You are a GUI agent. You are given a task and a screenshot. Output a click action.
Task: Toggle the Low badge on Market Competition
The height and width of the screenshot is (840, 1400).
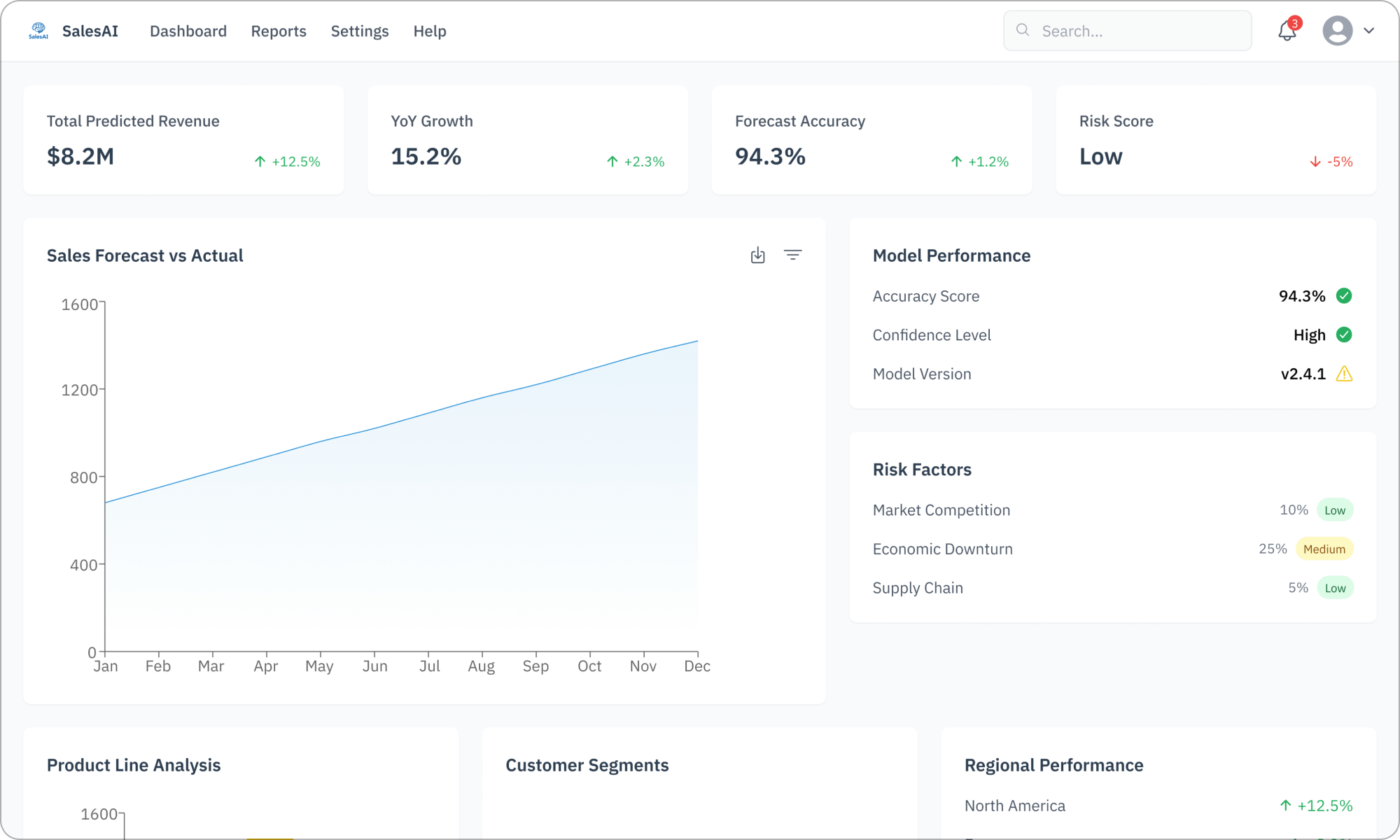point(1335,510)
